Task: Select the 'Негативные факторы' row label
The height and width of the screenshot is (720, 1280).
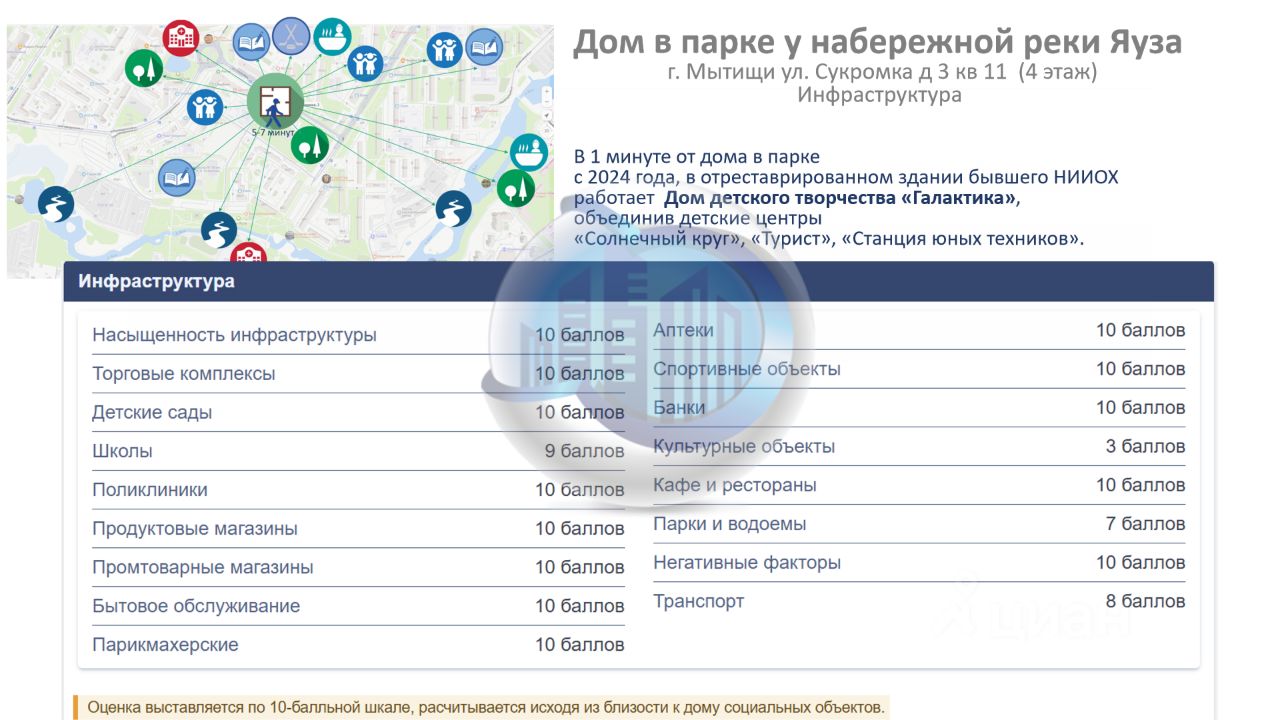Action: point(747,563)
